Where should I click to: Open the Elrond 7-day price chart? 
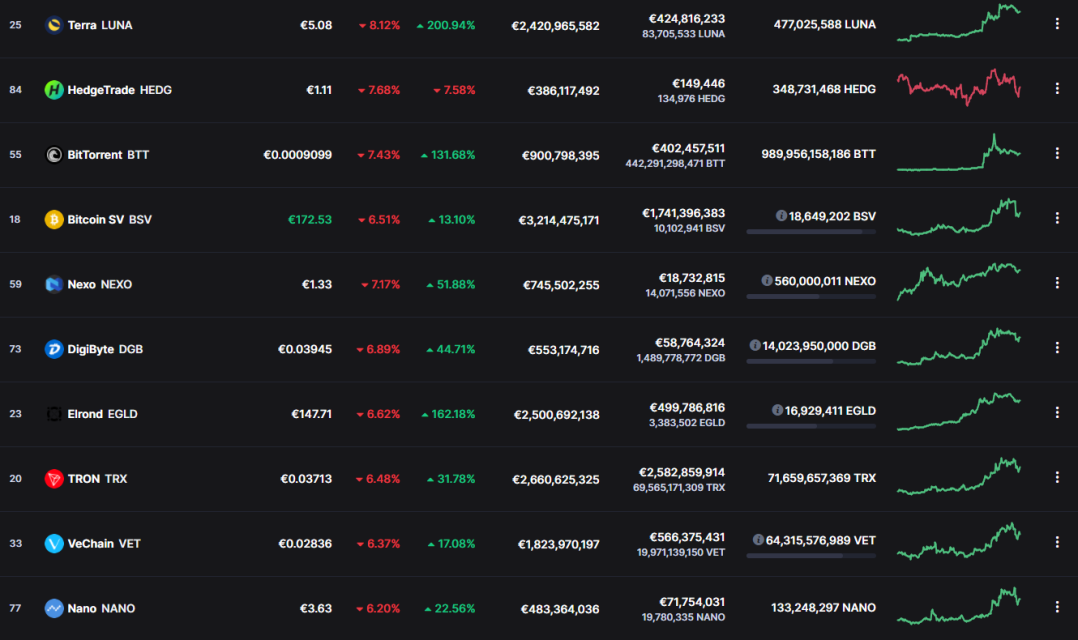tap(959, 411)
